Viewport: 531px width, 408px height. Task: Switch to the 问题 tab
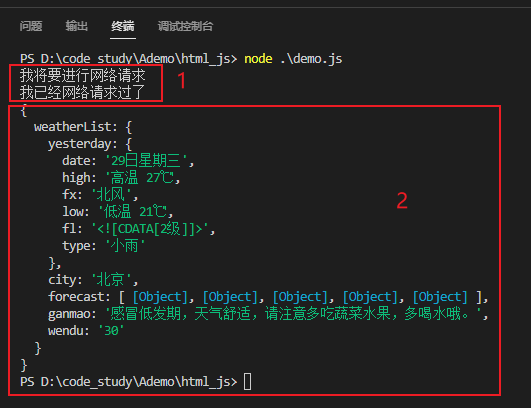click(31, 26)
